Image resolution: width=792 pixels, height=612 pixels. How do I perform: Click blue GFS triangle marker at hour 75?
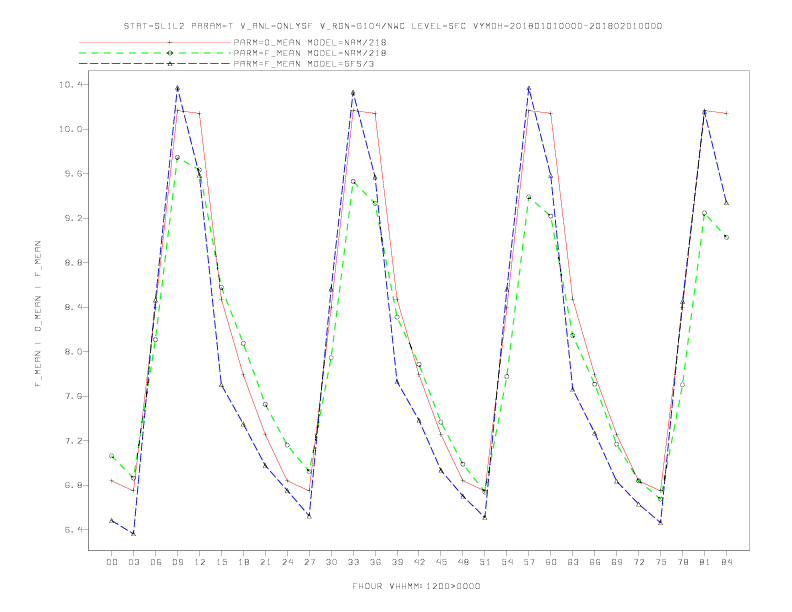point(660,522)
